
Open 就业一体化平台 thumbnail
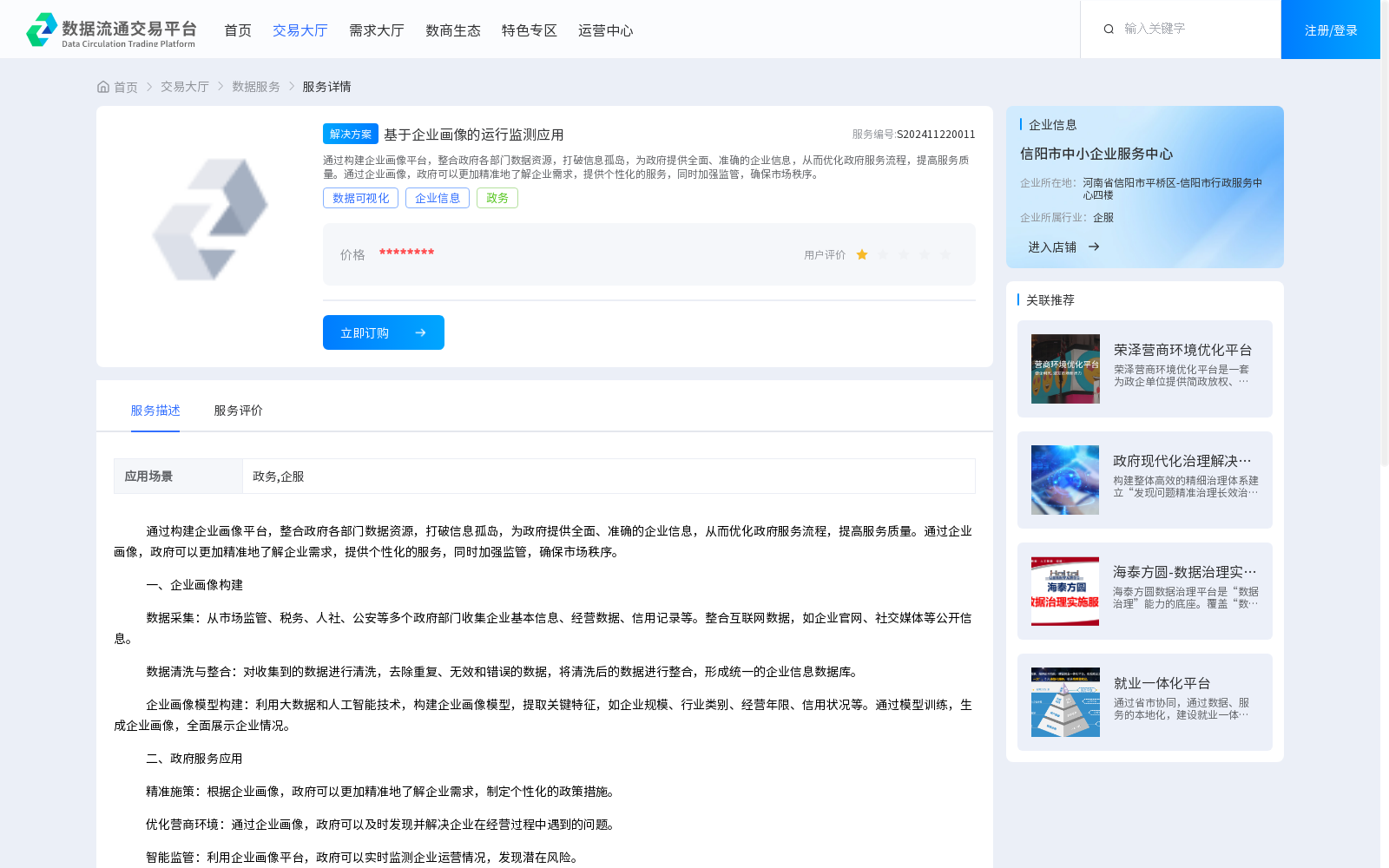coord(1065,702)
